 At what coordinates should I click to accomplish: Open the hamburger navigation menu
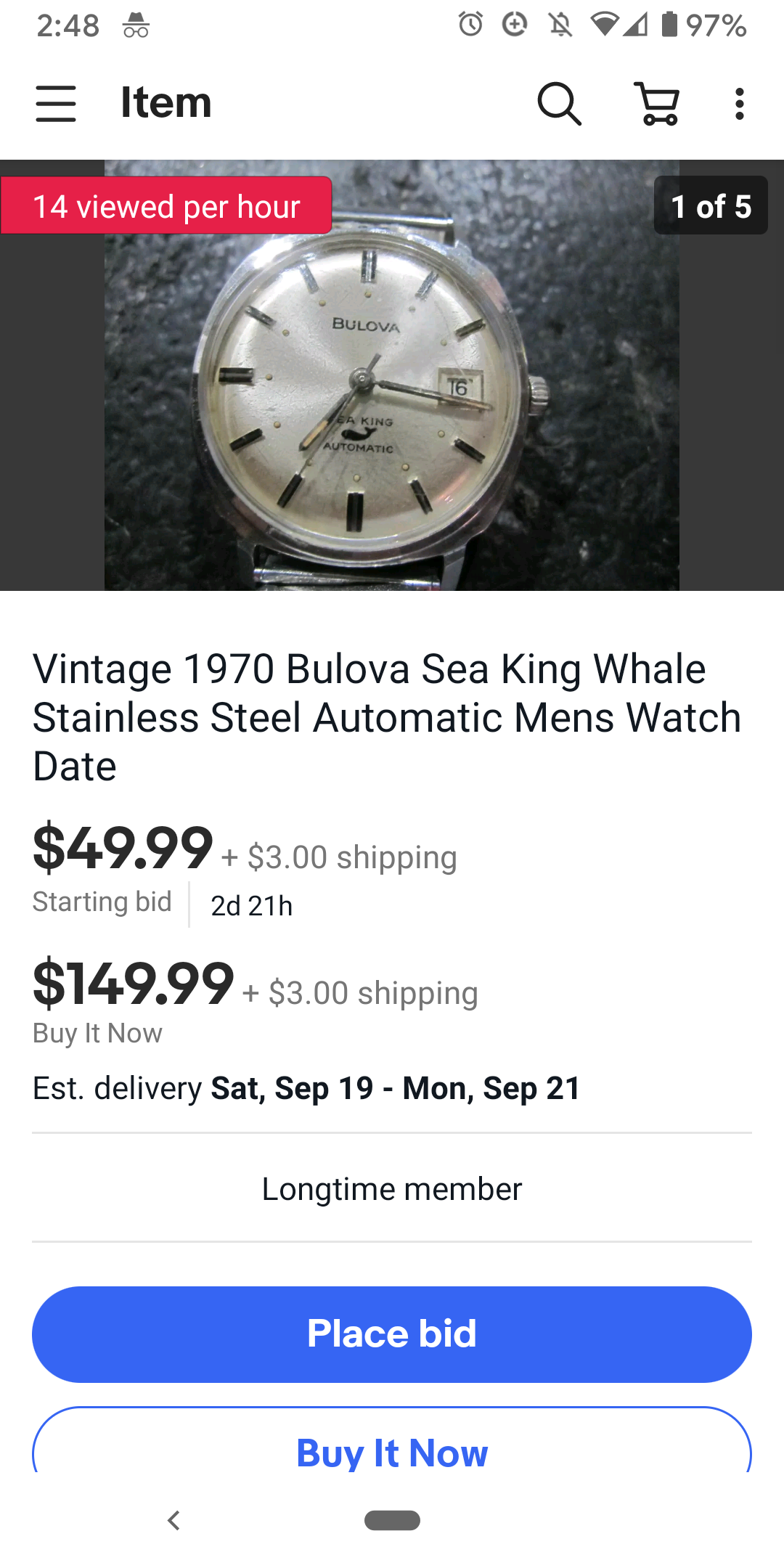(56, 103)
